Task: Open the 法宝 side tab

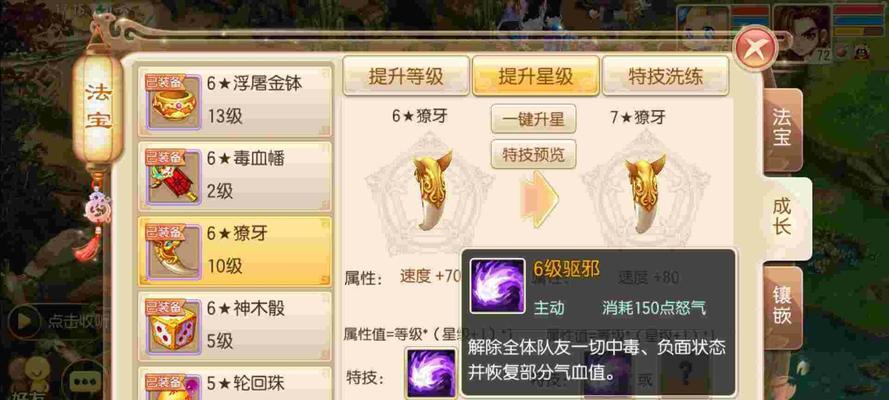Action: point(782,129)
